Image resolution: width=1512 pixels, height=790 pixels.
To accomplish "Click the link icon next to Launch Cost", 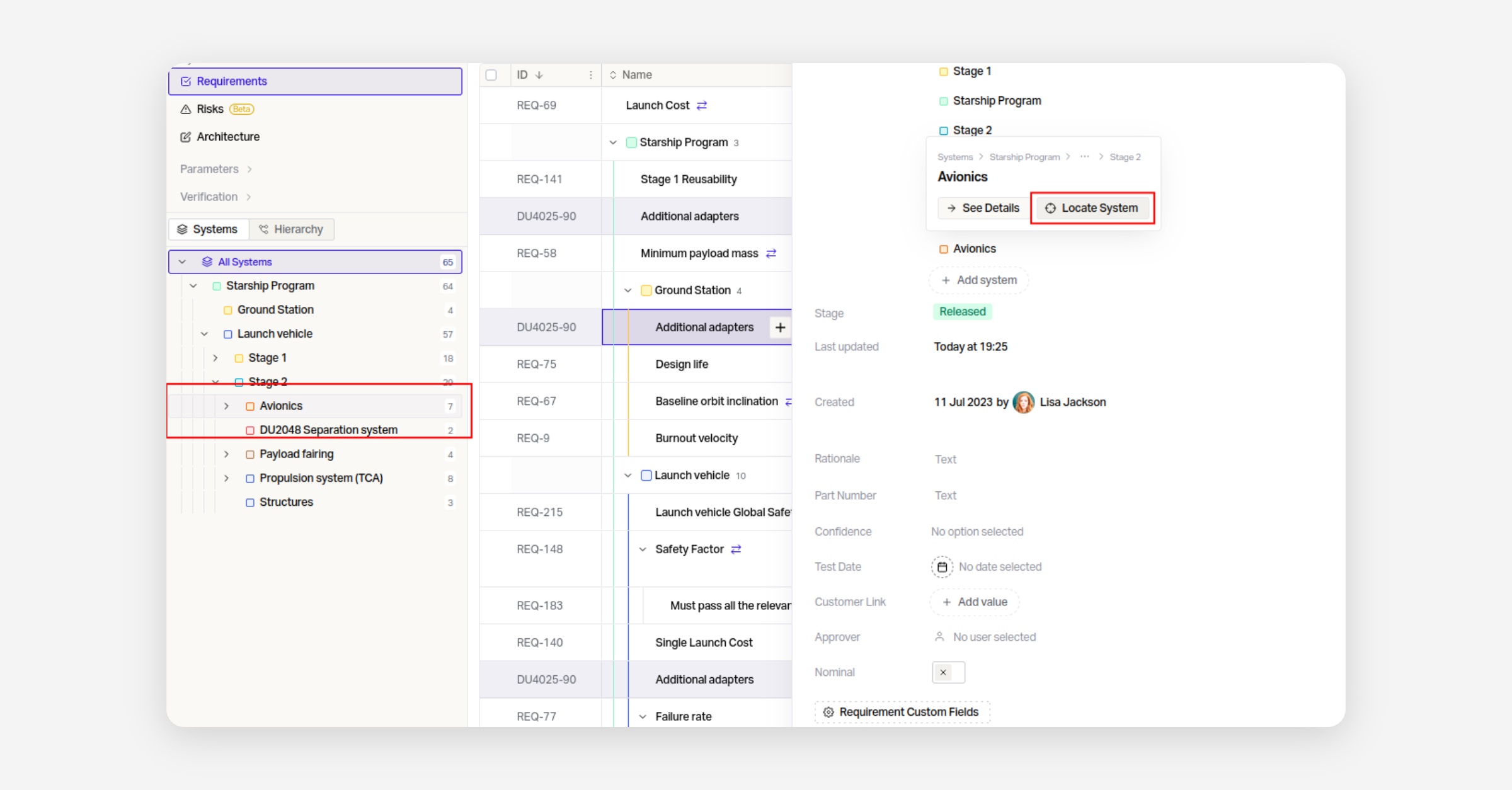I will 702,105.
